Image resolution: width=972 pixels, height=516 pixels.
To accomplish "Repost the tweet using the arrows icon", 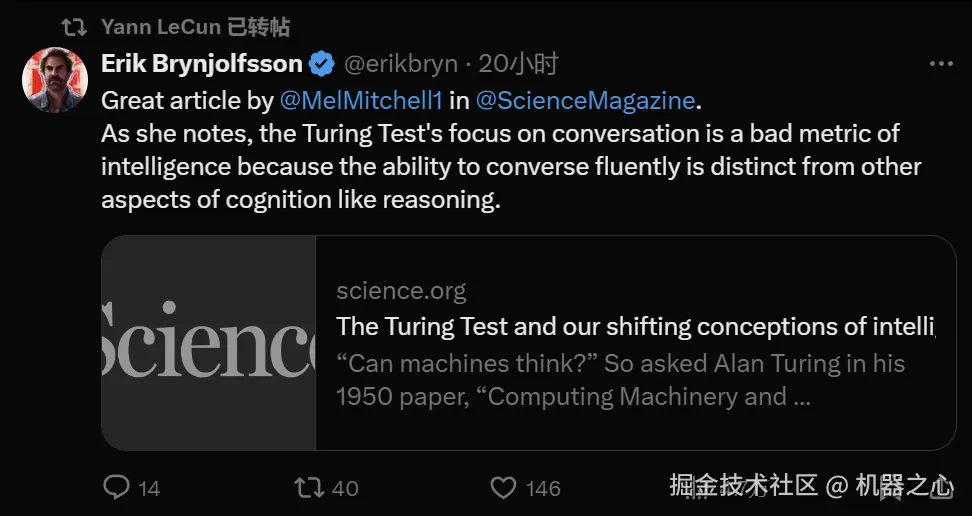I will tap(309, 487).
